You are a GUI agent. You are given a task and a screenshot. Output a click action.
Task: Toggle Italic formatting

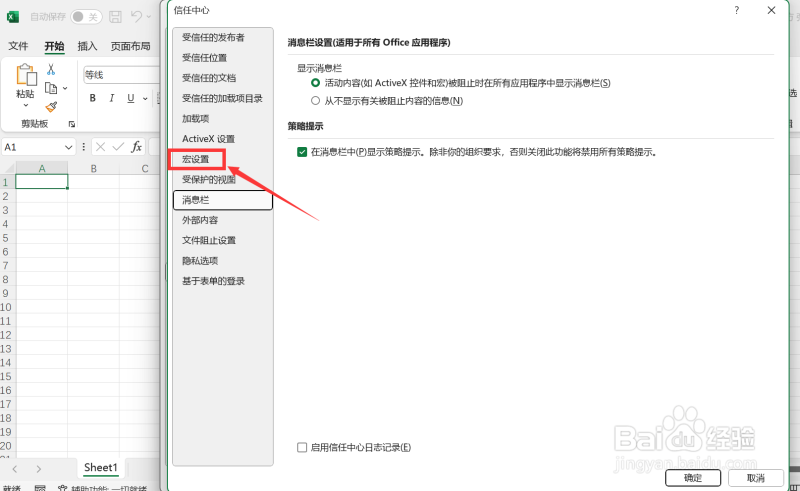click(x=111, y=98)
